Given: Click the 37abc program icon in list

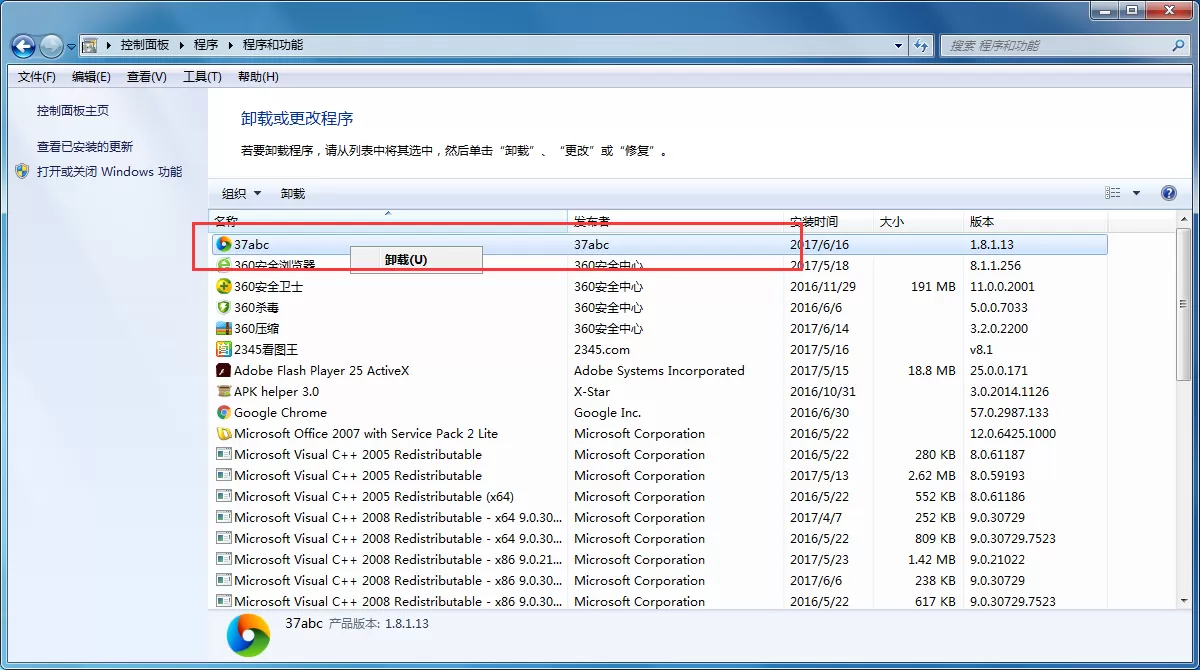Looking at the screenshot, I should coord(224,244).
